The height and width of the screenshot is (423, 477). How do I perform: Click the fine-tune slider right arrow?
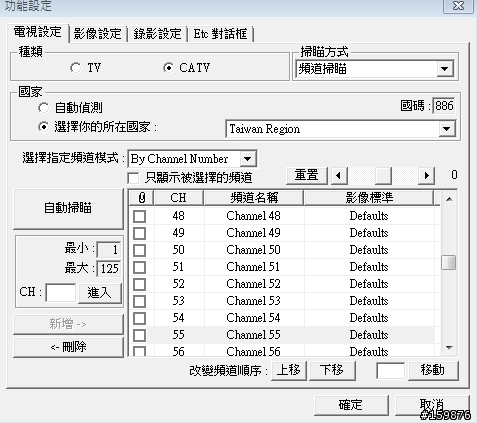(426, 175)
